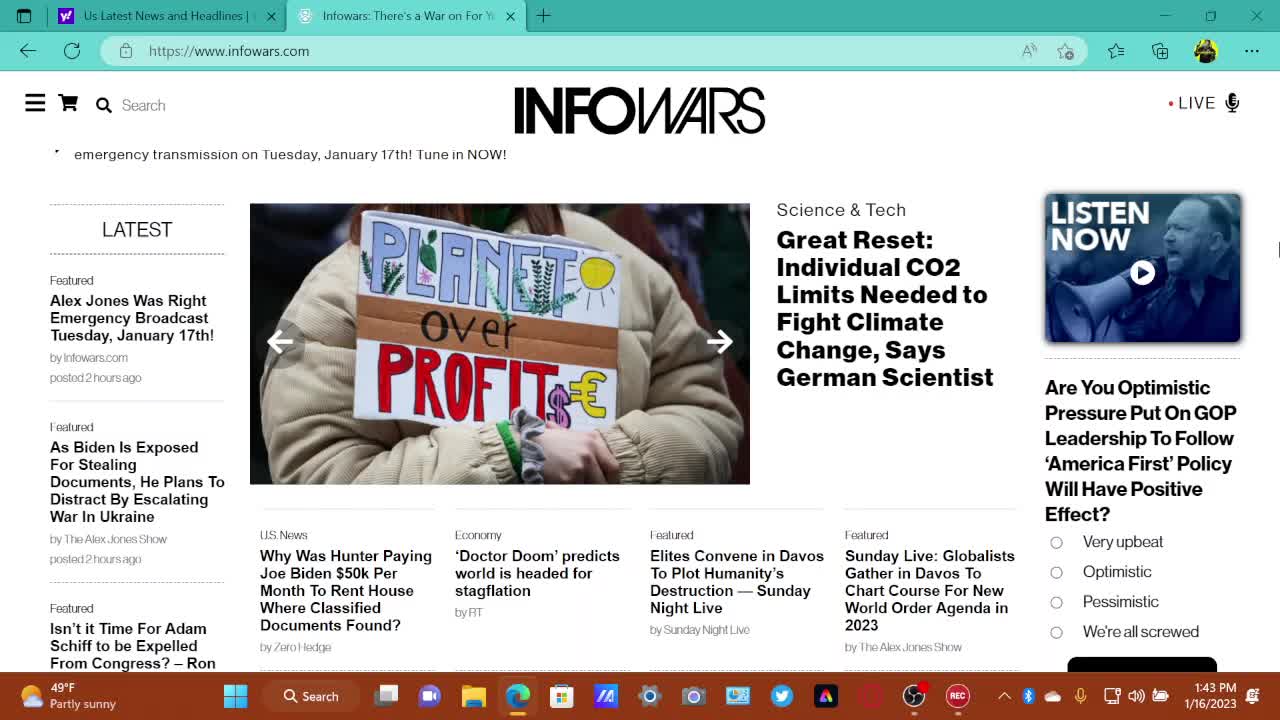Screen dimensions: 1280x720
Task: Go back to previous page
Action: pyautogui.click(x=28, y=51)
